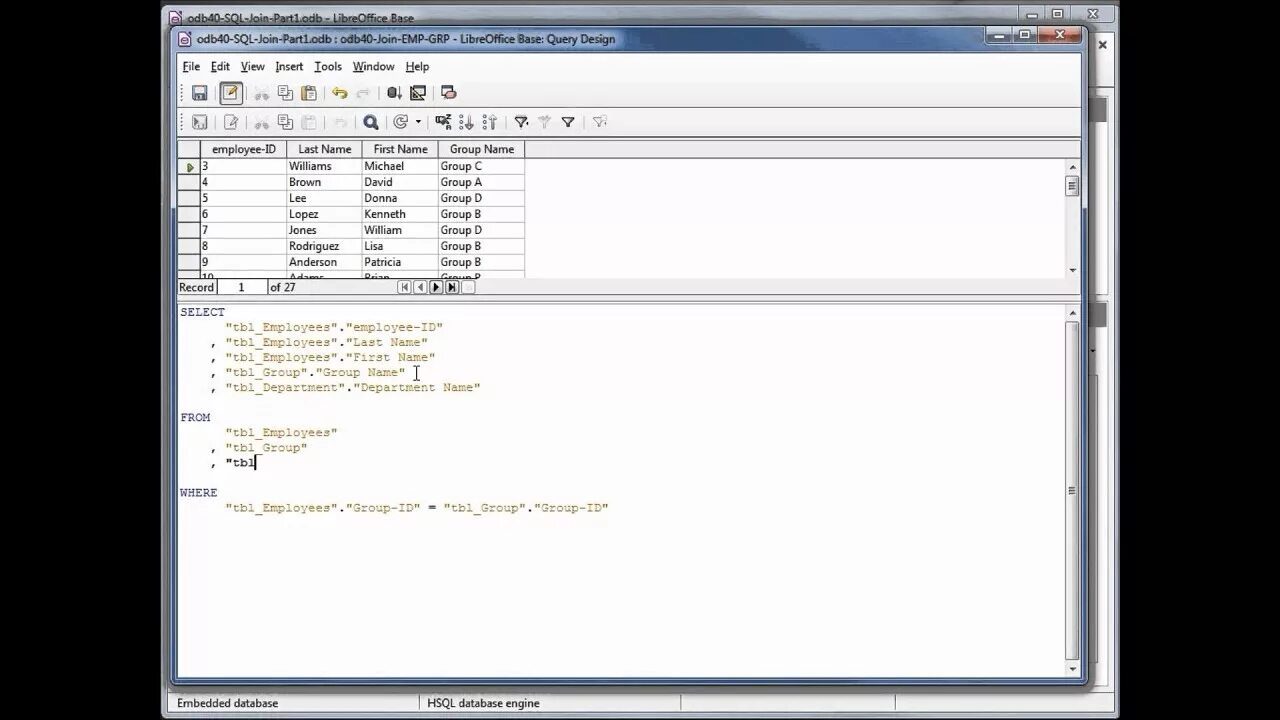Click the FROM keyword in SQL editor
1280x720 pixels.
tap(195, 417)
